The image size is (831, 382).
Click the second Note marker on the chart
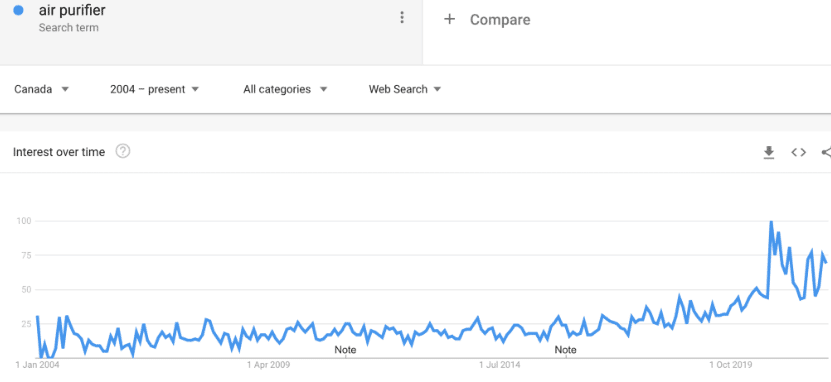pyautogui.click(x=565, y=350)
